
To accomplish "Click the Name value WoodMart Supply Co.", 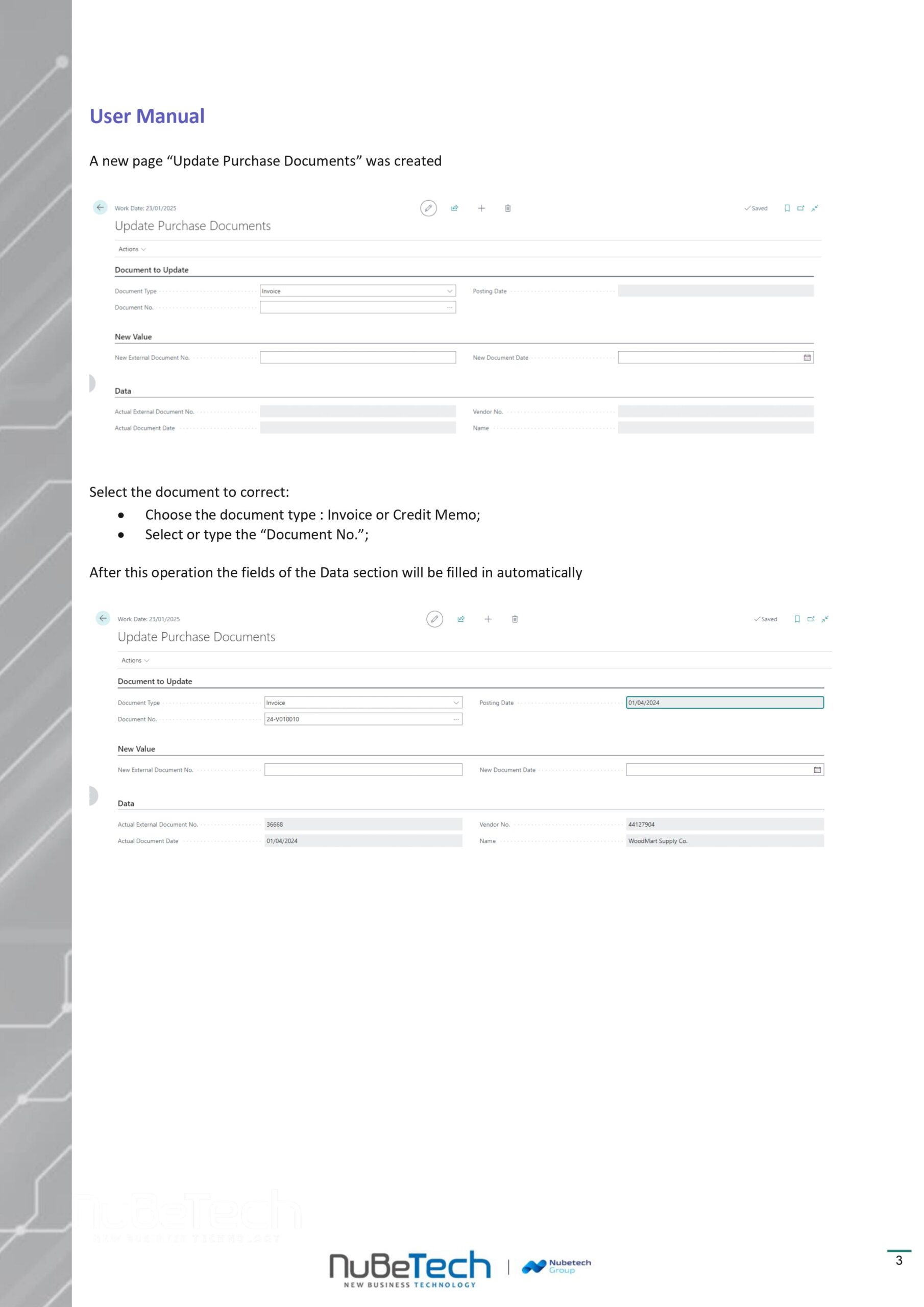I will click(725, 841).
